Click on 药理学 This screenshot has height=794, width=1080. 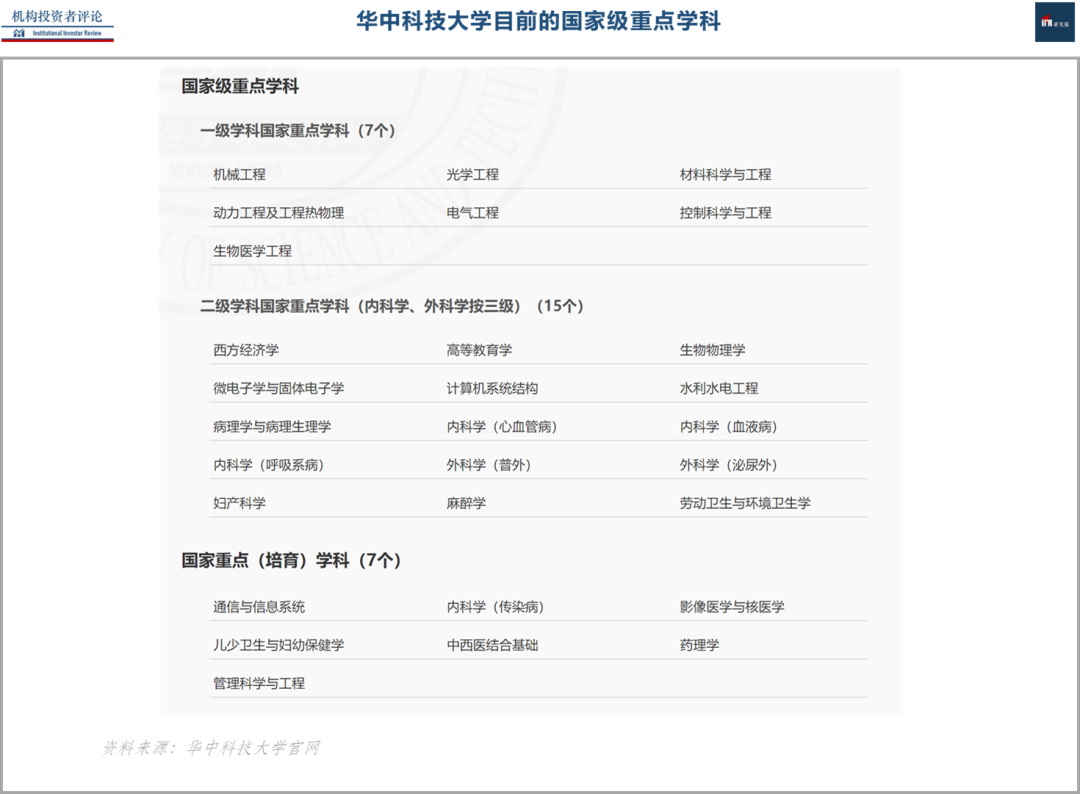699,645
